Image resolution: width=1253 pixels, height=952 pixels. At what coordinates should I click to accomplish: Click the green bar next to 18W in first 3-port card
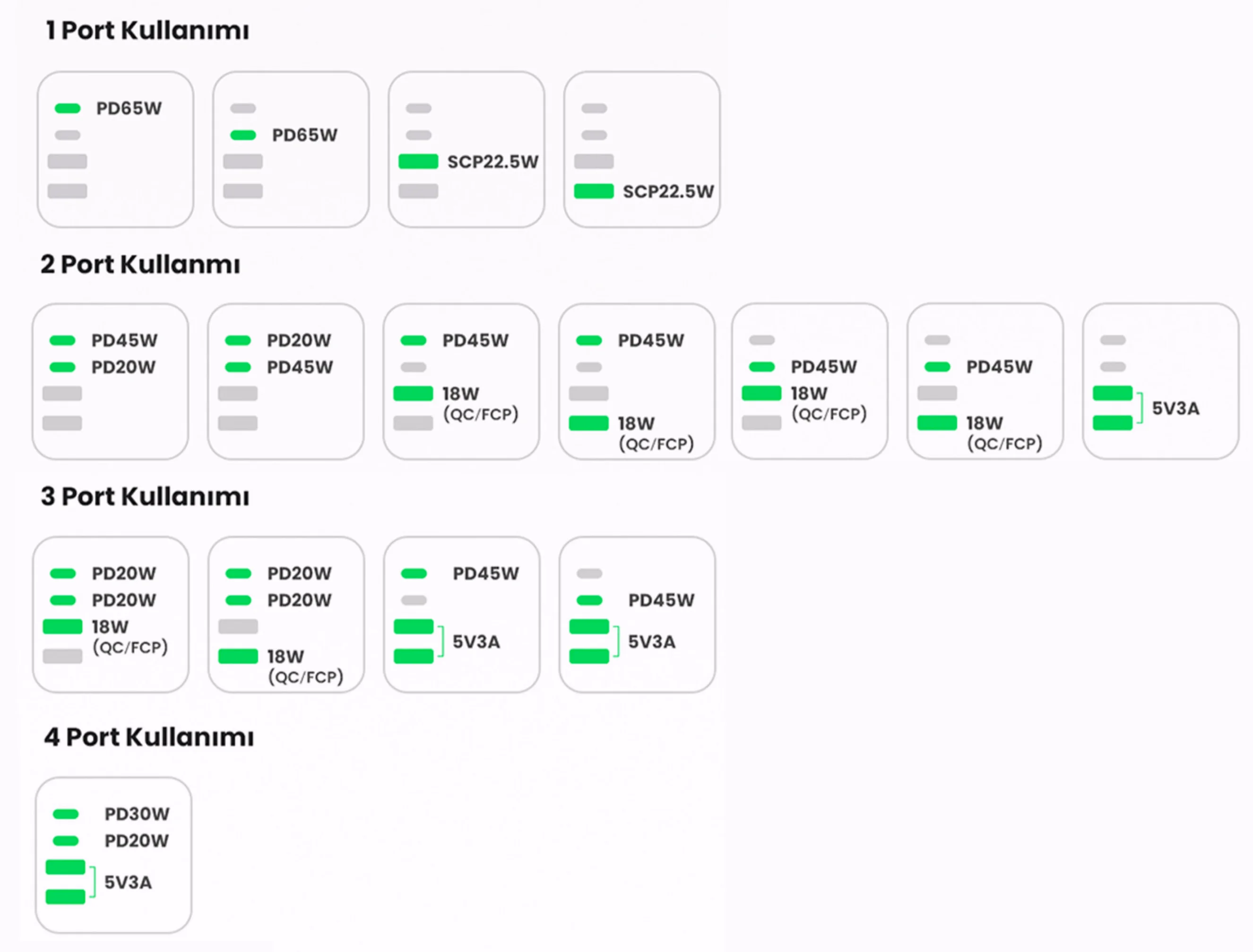click(x=62, y=626)
